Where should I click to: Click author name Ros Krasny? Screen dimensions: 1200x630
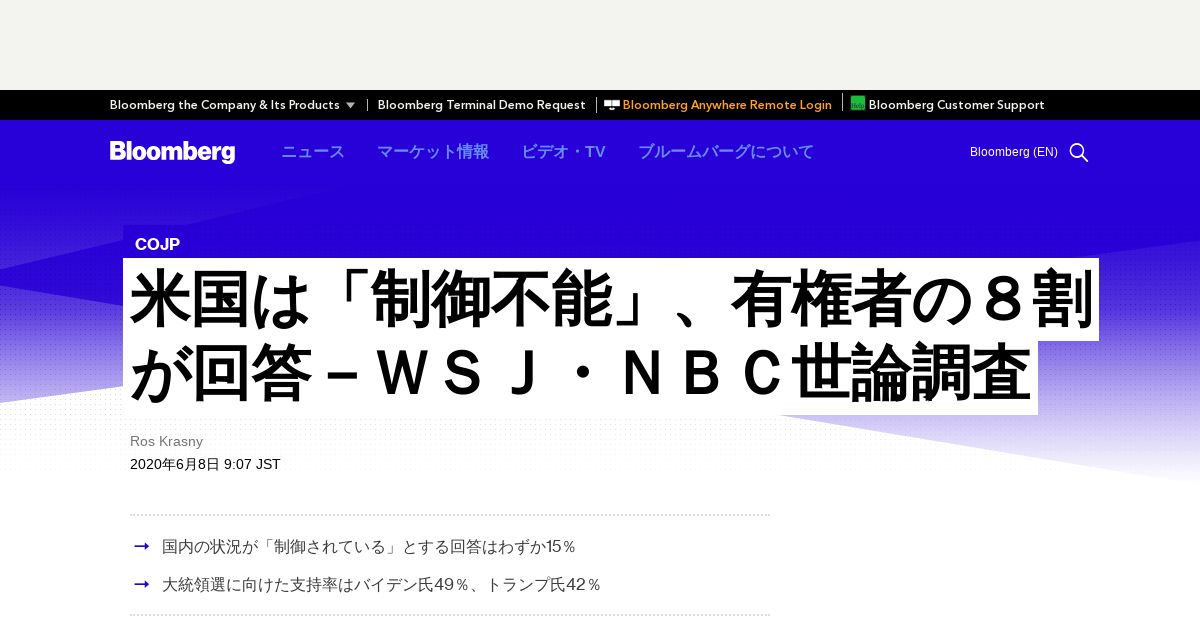[166, 441]
